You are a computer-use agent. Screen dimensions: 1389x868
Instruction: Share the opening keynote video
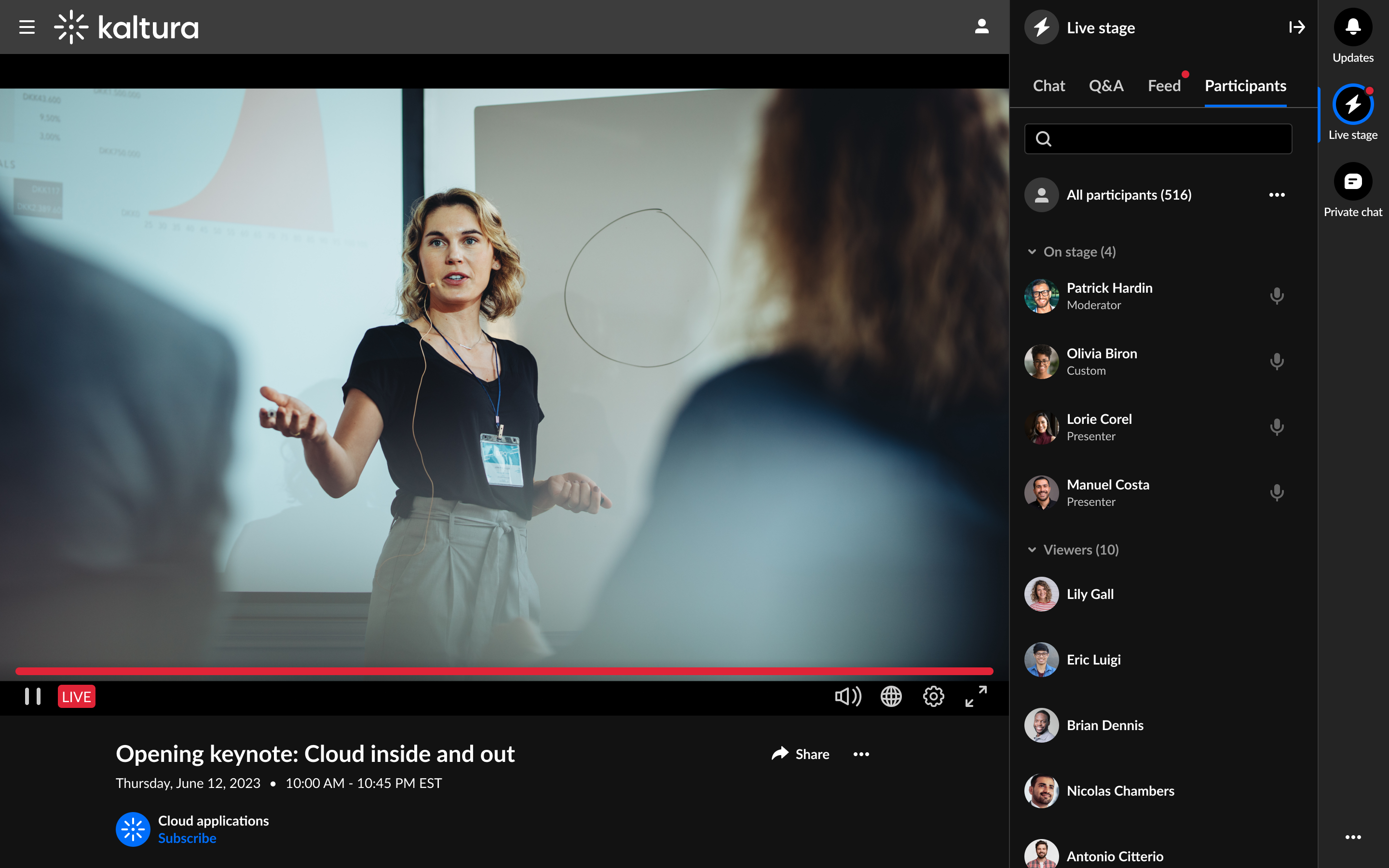[x=801, y=754]
